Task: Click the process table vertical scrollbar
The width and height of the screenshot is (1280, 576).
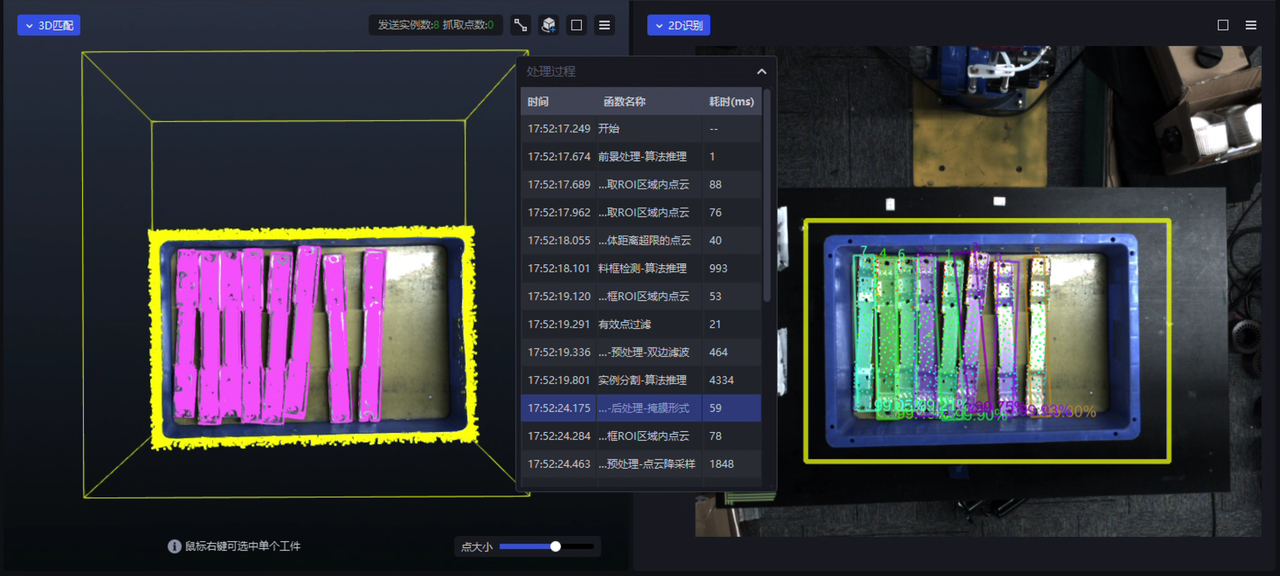Action: (767, 200)
